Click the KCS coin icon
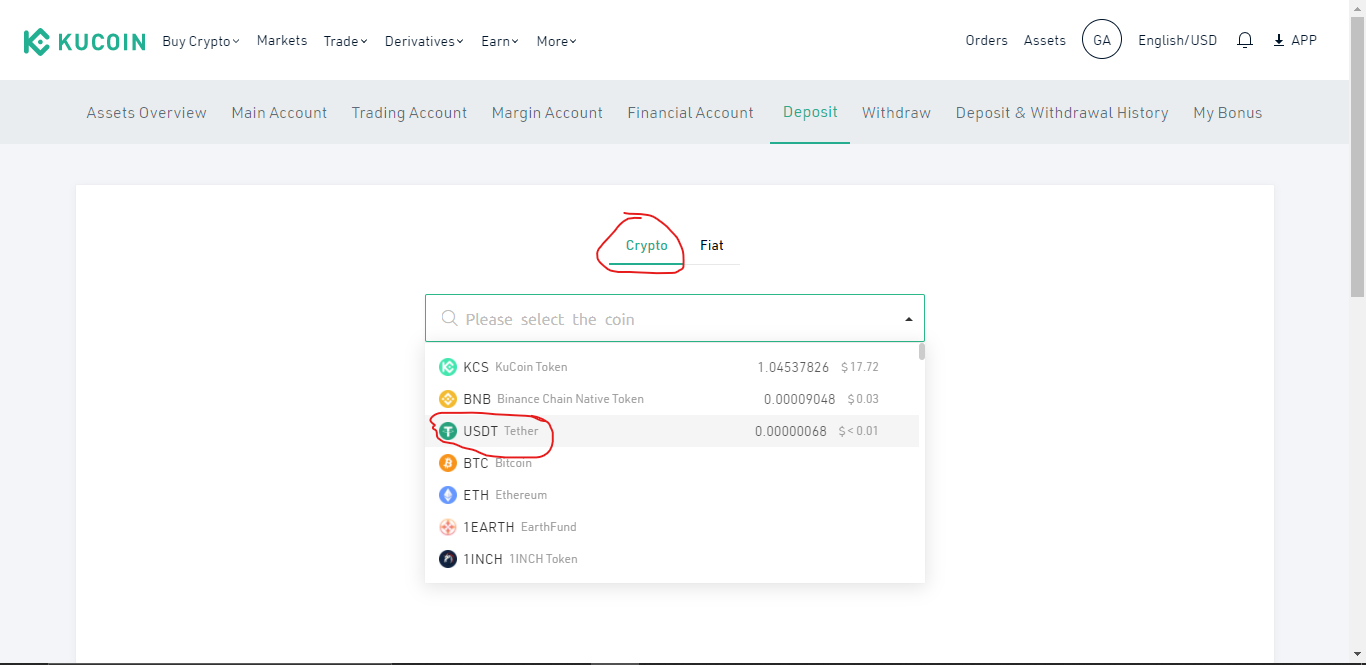Image resolution: width=1366 pixels, height=665 pixels. (448, 367)
